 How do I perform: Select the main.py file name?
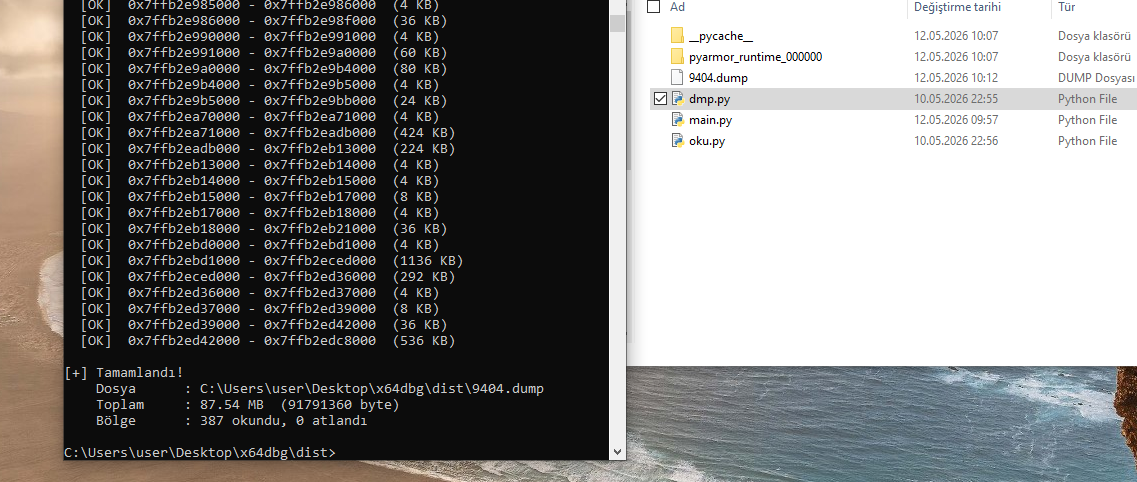pyautogui.click(x=710, y=120)
